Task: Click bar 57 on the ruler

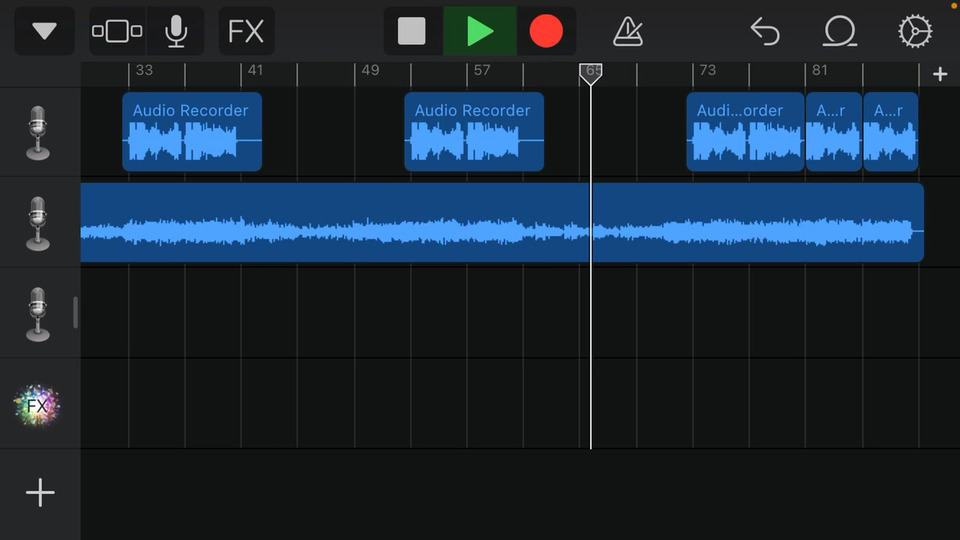Action: coord(482,70)
